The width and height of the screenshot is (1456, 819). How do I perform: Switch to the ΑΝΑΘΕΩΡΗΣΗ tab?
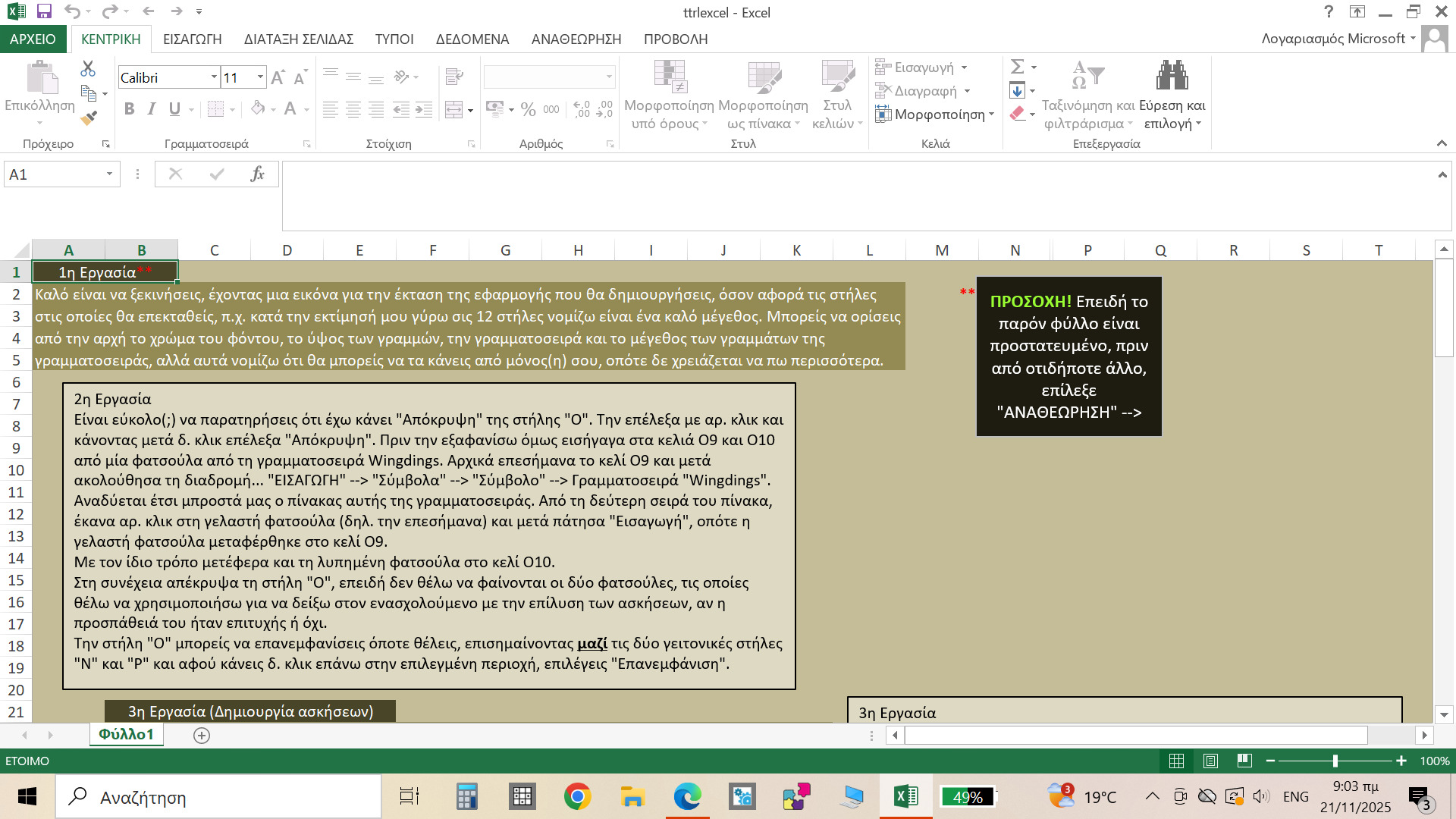tap(576, 39)
